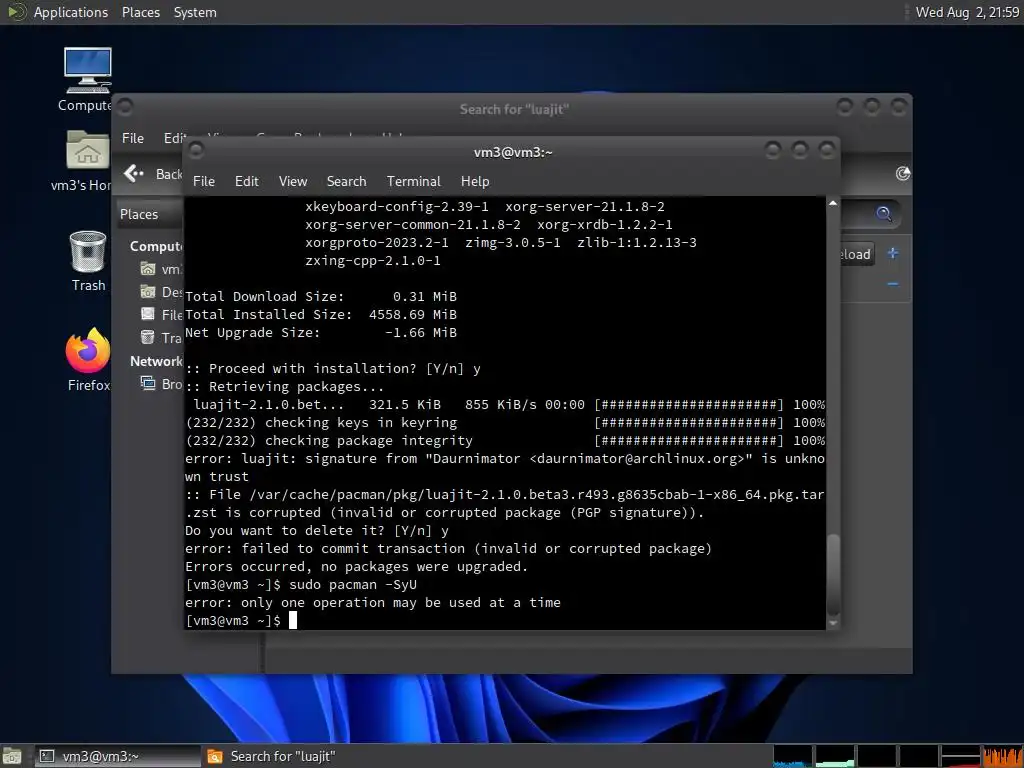Minimize the terminal window

(x=773, y=151)
